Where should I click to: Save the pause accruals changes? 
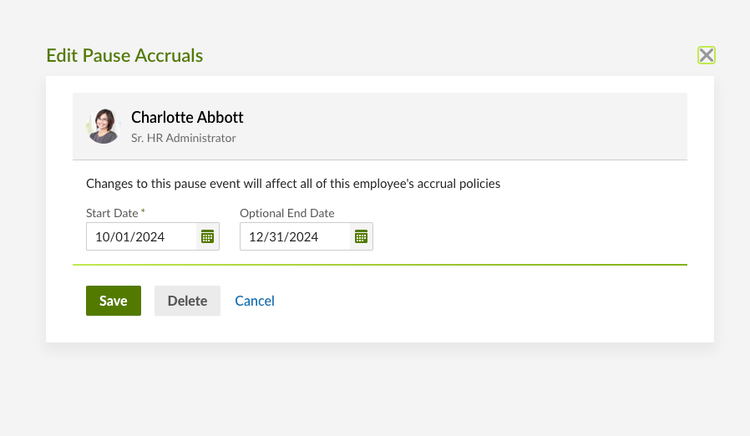coord(113,301)
